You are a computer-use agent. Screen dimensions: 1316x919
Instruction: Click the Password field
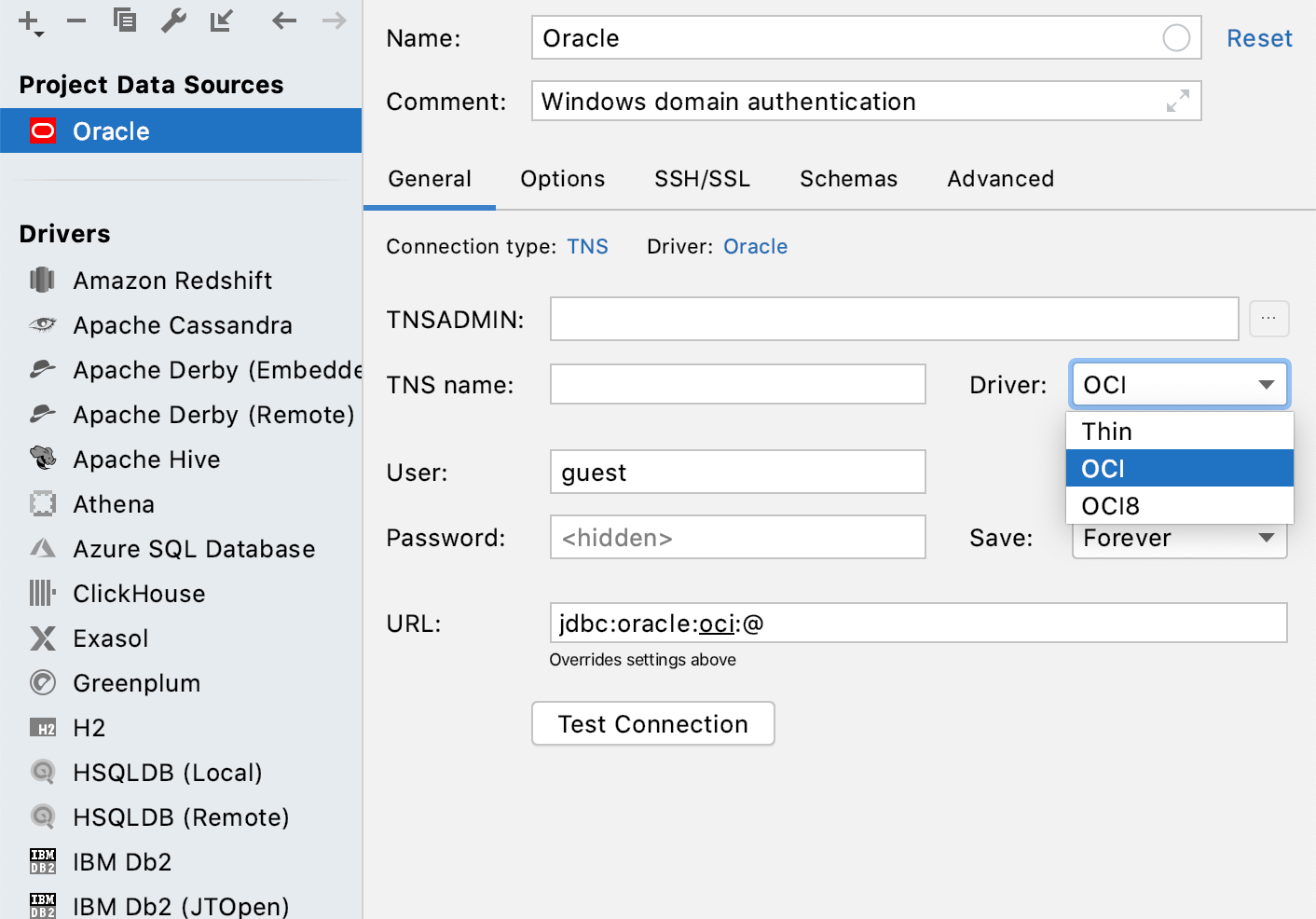click(738, 537)
